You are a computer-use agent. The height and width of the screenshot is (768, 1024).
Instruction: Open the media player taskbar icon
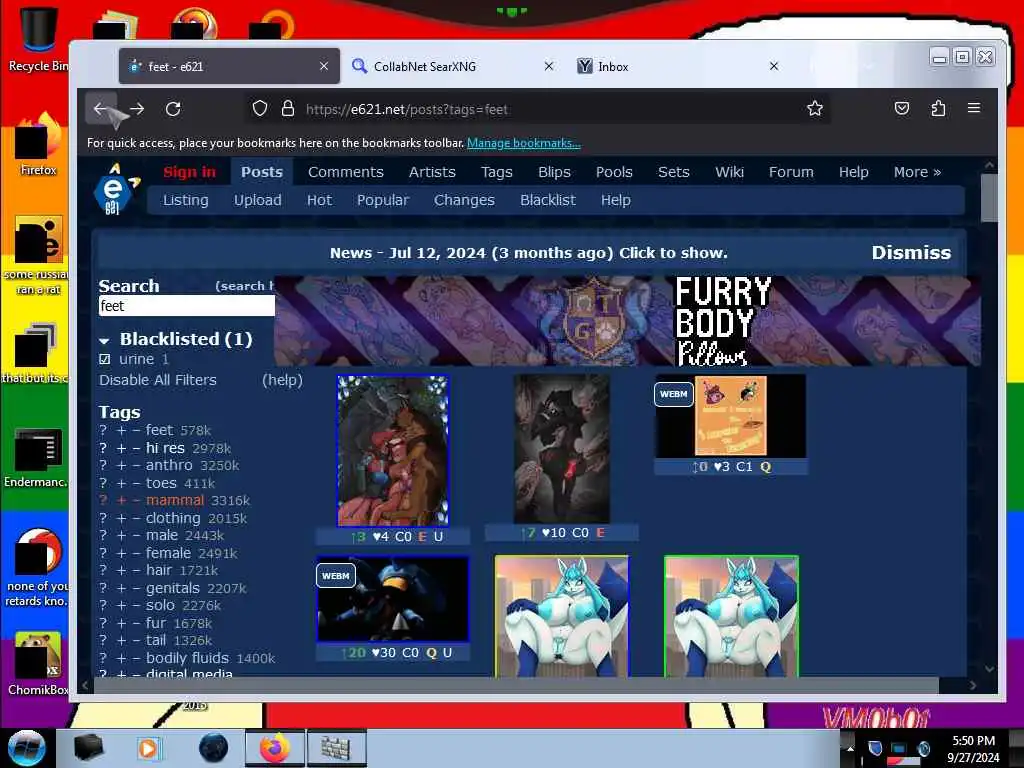148,748
